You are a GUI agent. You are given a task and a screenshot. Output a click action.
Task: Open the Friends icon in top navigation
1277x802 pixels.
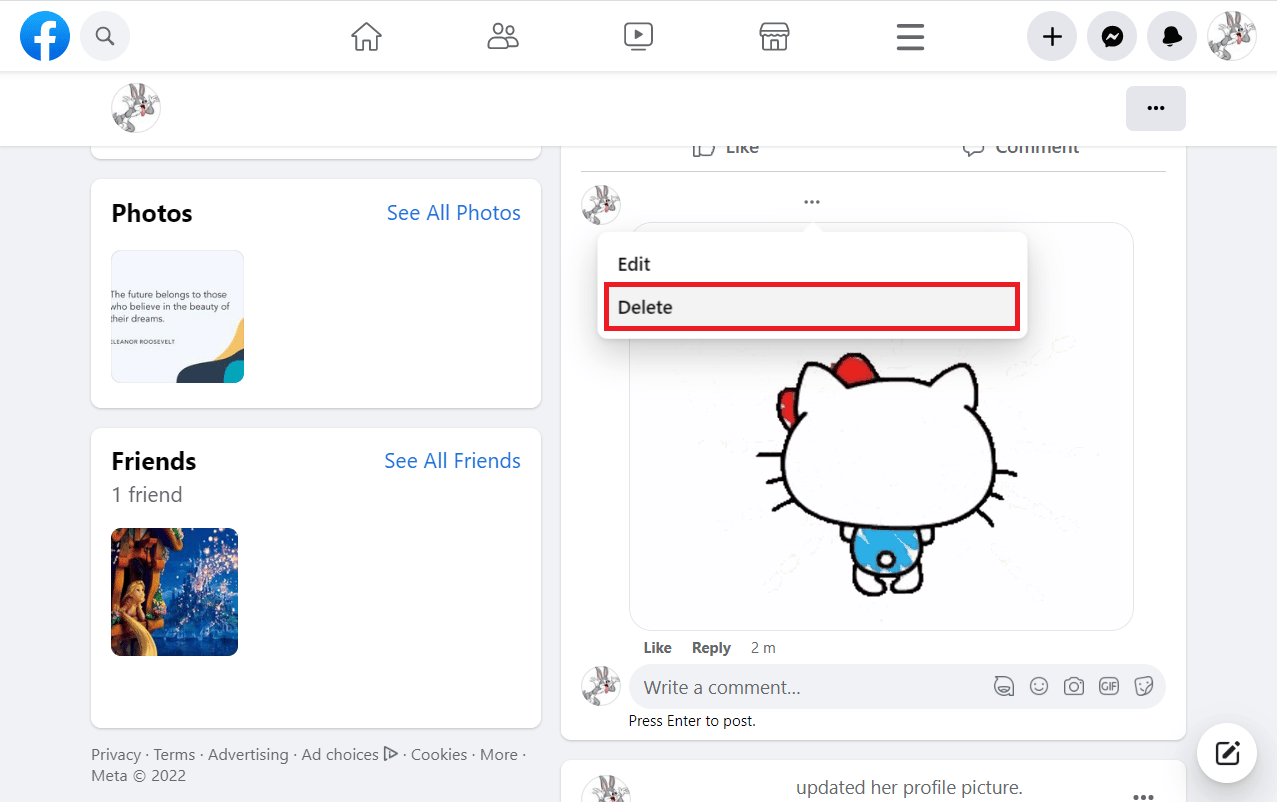(x=502, y=36)
